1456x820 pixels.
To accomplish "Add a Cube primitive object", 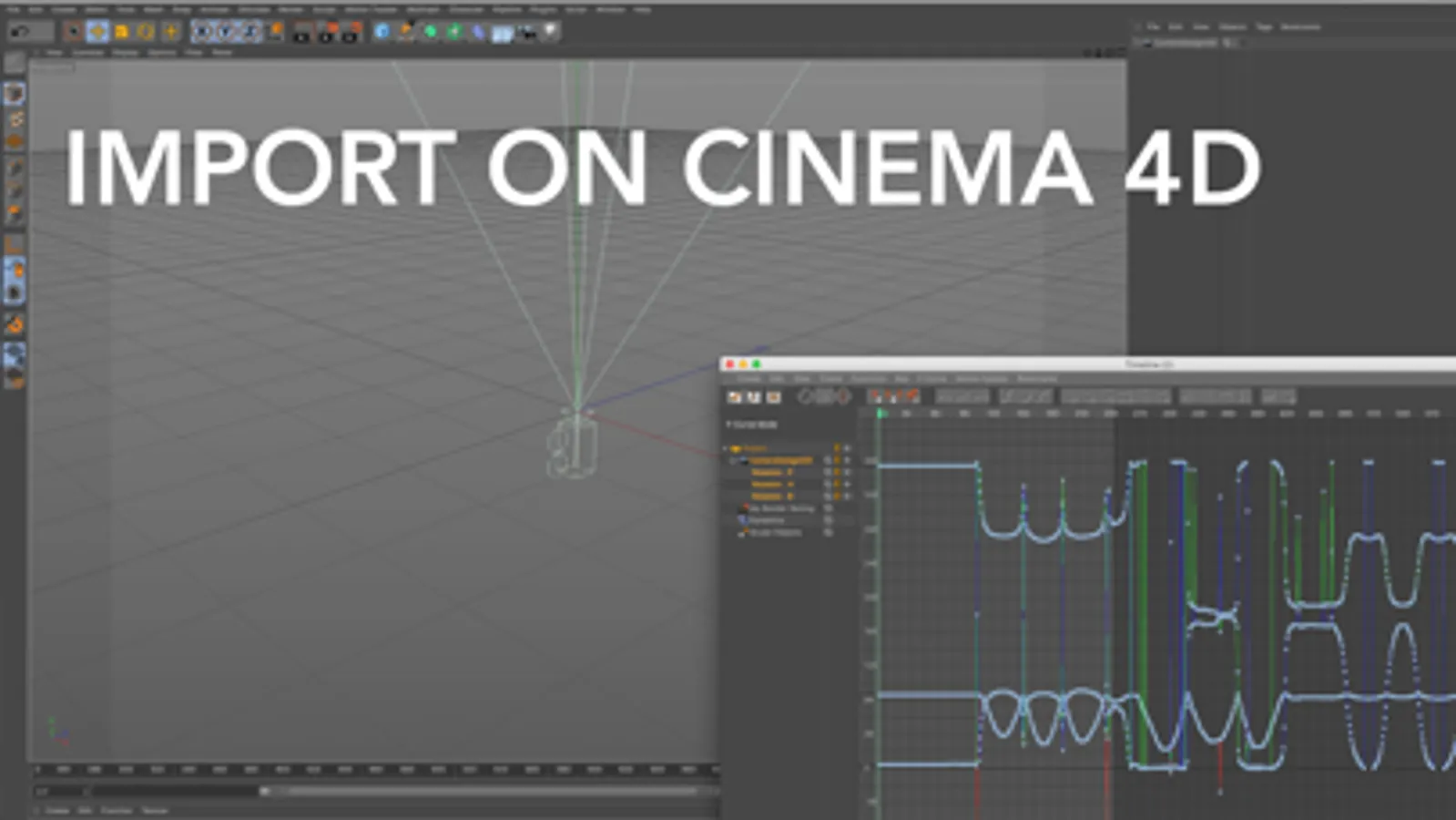I will click(x=382, y=32).
